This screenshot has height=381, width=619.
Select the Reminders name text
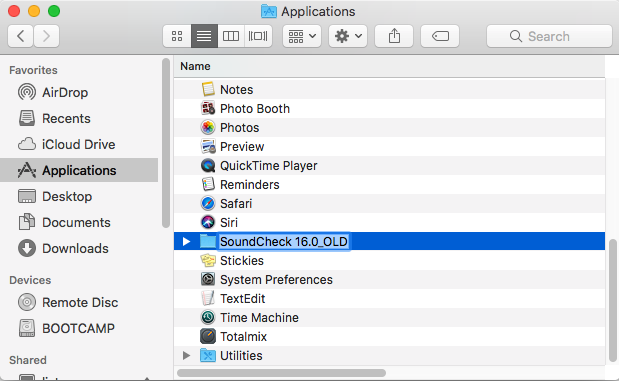250,184
